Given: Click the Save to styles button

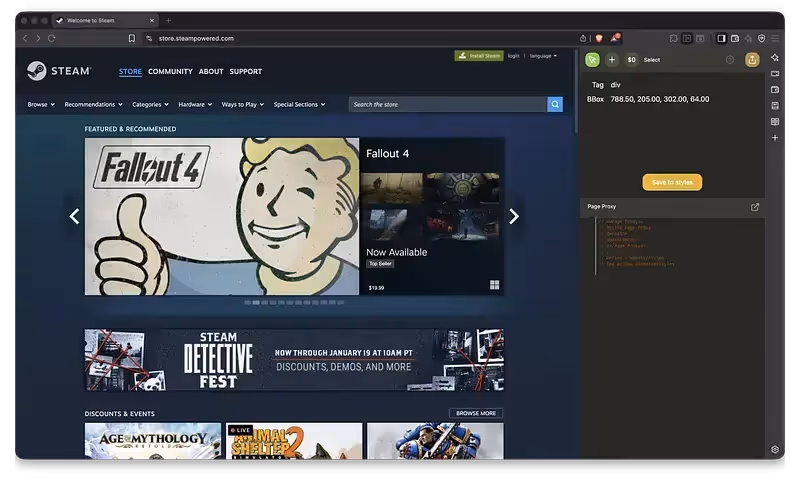Looking at the screenshot, I should [x=672, y=182].
